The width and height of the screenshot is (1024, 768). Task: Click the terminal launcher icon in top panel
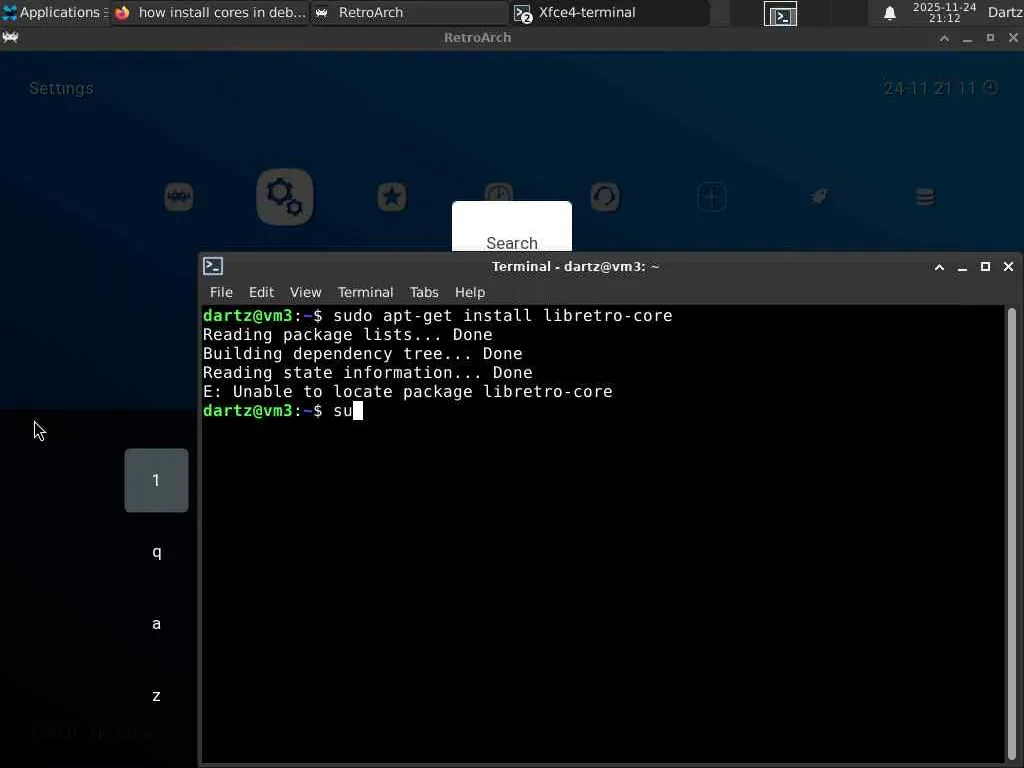coord(780,14)
